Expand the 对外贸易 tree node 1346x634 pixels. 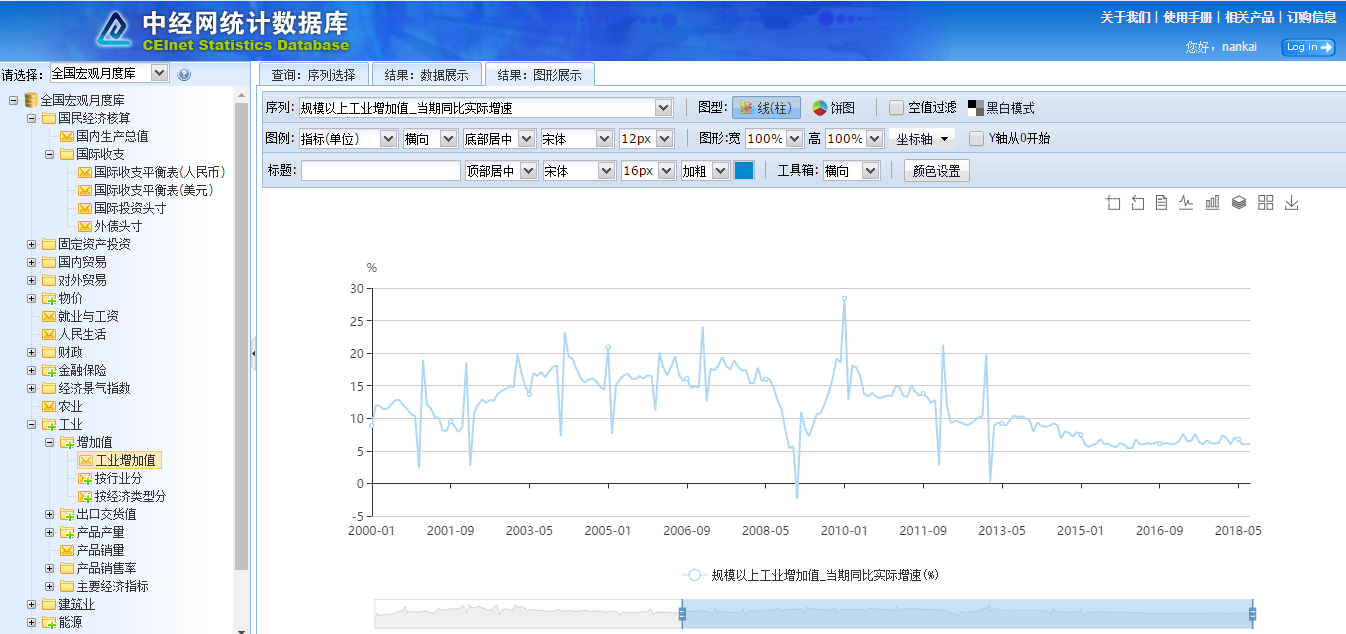pos(31,280)
